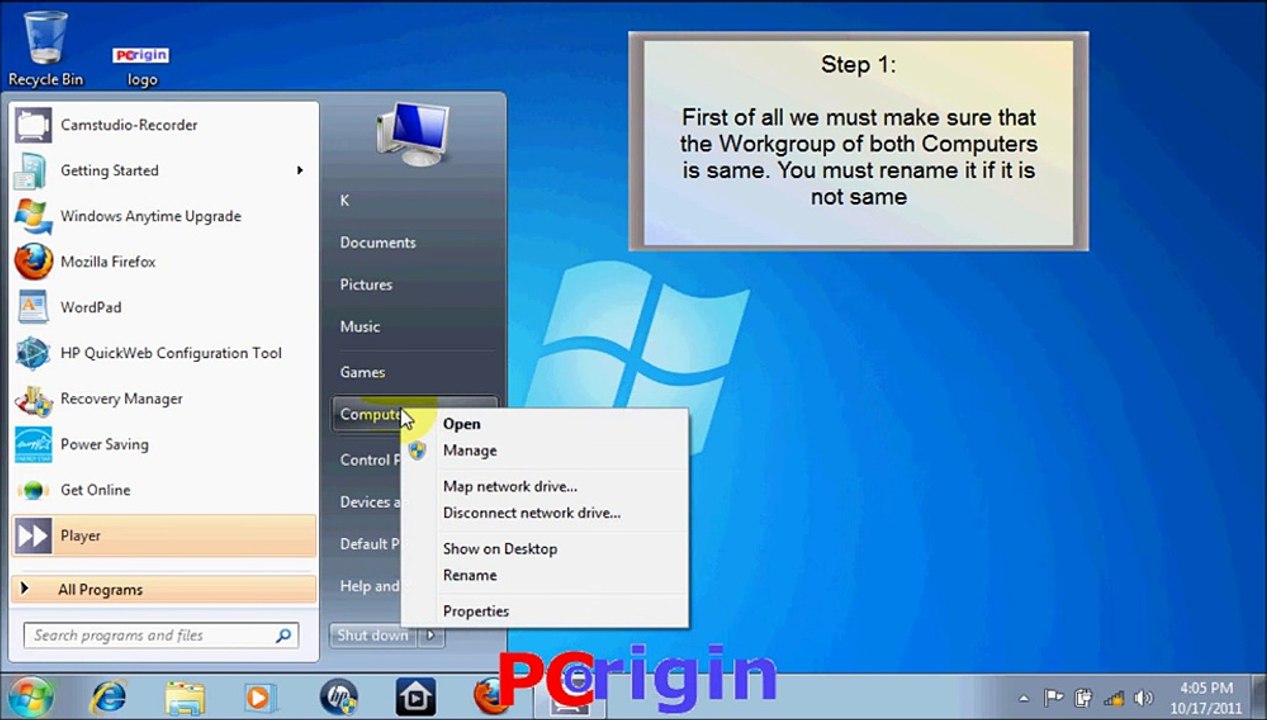
Task: Open Documents from Start menu
Action: tap(378, 243)
